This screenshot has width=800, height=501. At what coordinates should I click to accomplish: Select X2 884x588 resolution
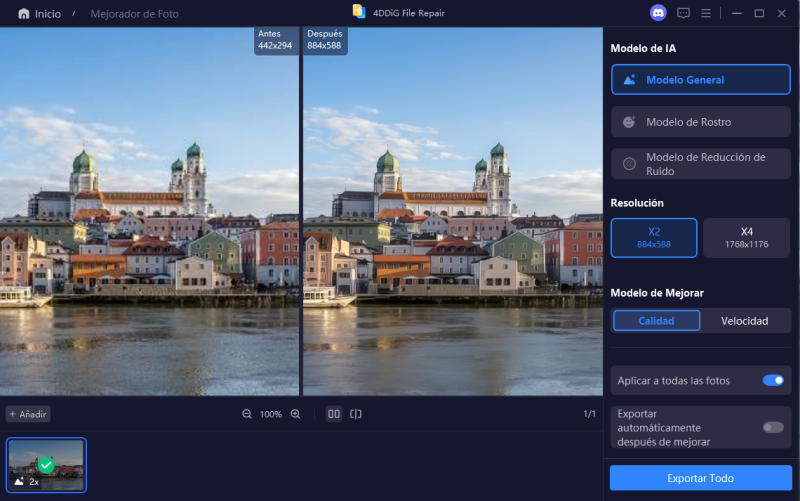tap(654, 237)
